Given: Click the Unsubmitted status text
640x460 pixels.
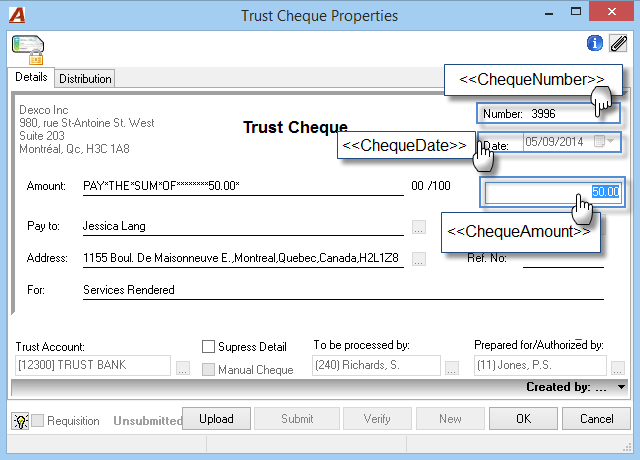Looking at the screenshot, I should point(148,421).
